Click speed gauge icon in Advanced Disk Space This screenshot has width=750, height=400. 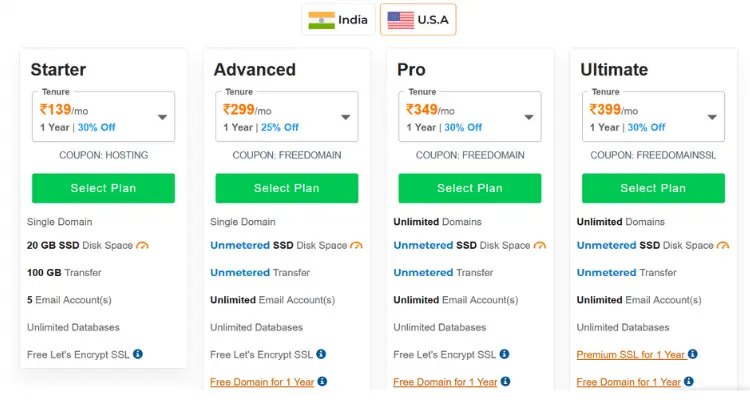point(356,245)
